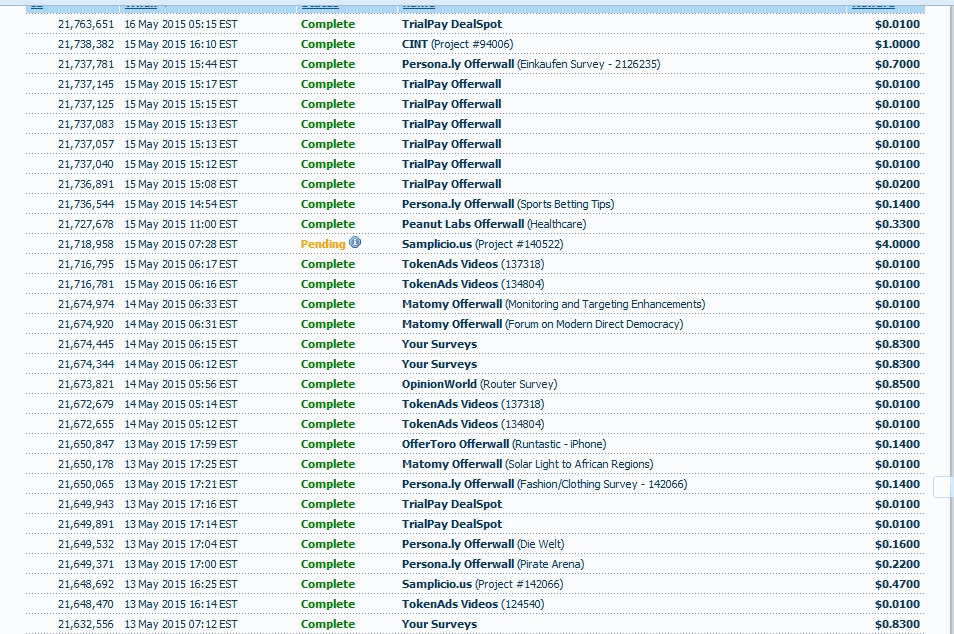Select the $0.3300 reward amount

click(897, 225)
